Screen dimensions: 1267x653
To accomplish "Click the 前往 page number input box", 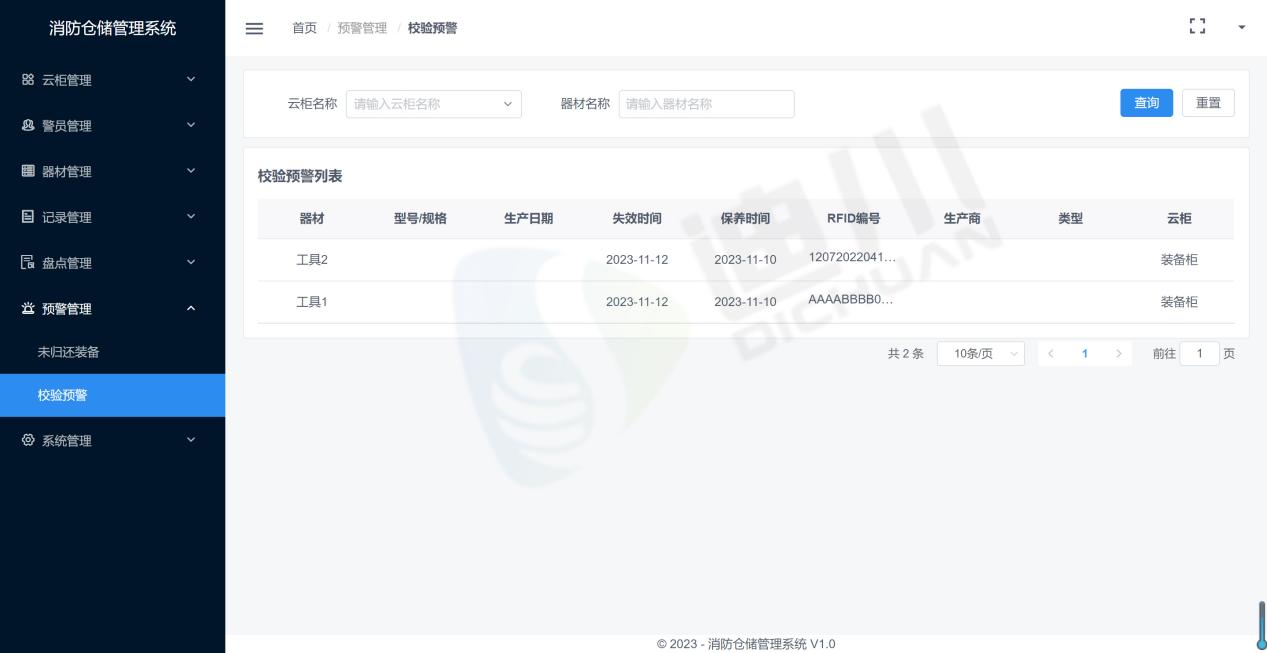I will (x=1199, y=354).
